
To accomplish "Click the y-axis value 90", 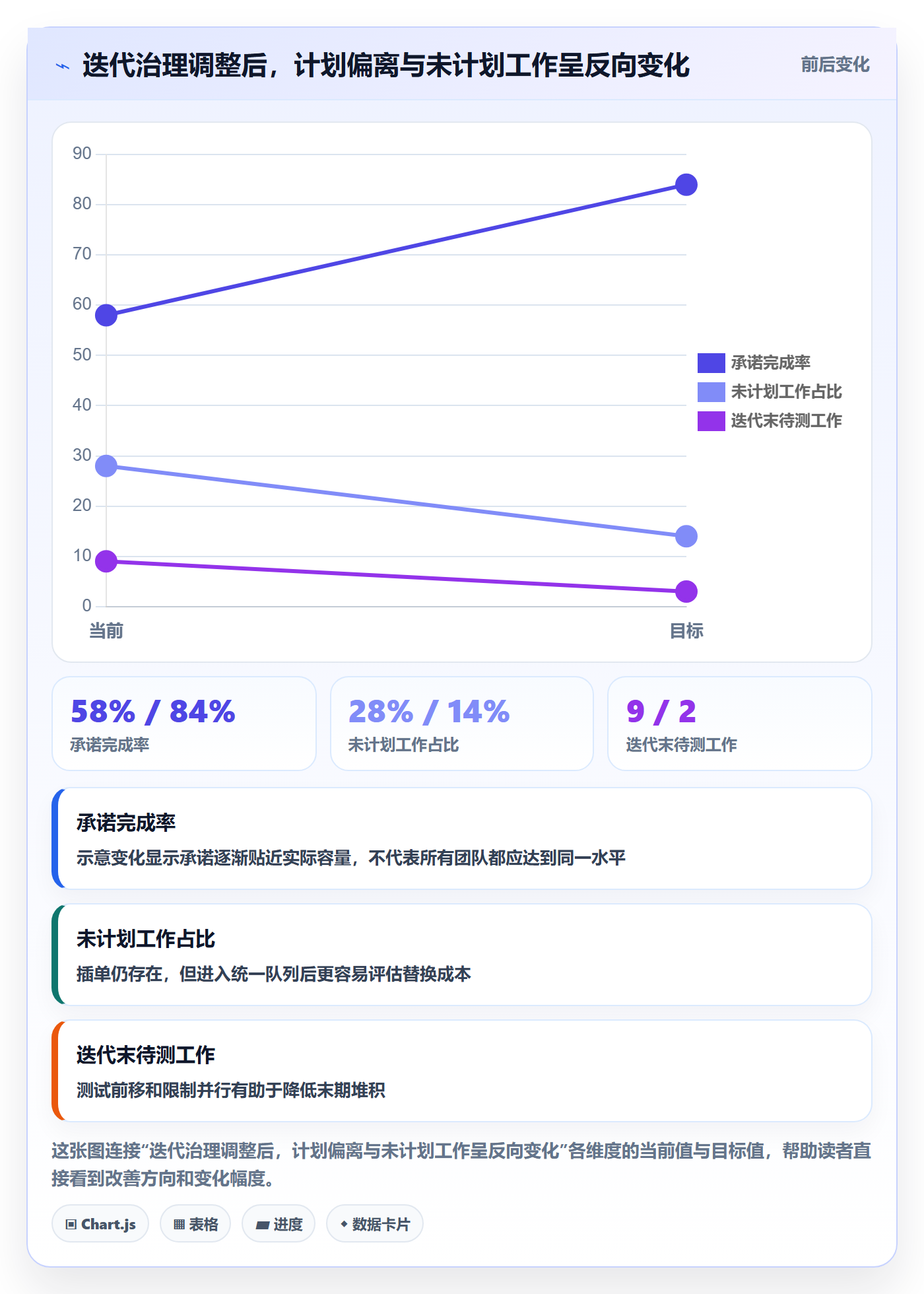I will (82, 153).
